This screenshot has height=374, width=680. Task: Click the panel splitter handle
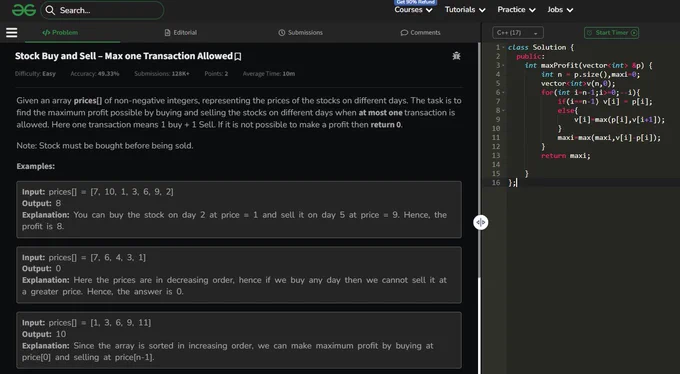(481, 222)
